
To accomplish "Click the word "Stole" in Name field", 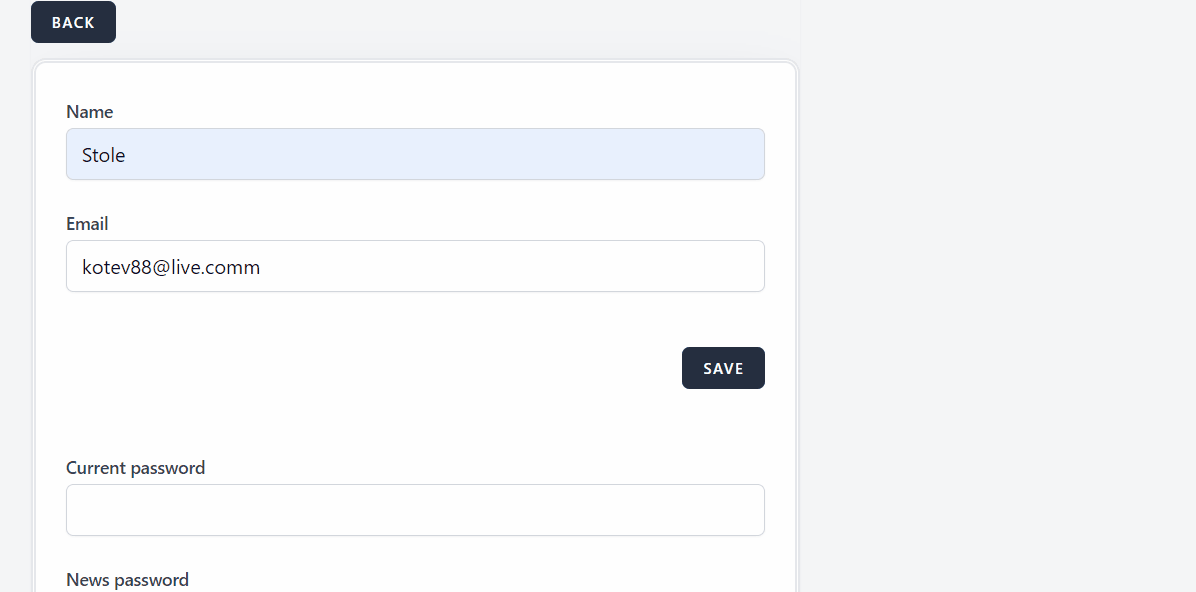I will pos(103,155).
